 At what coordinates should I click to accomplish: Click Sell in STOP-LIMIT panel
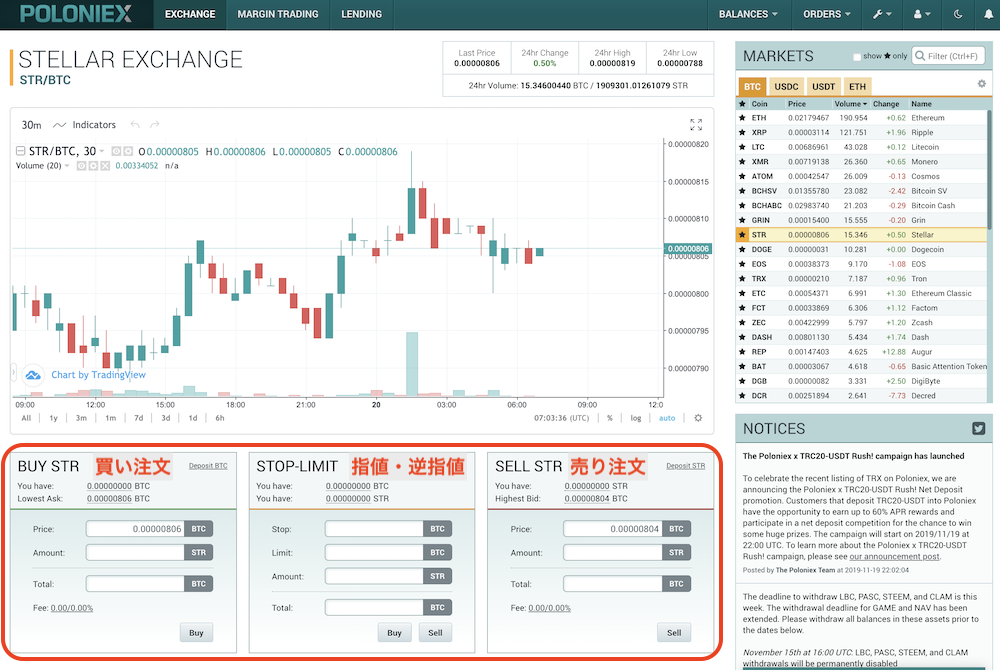tap(435, 632)
